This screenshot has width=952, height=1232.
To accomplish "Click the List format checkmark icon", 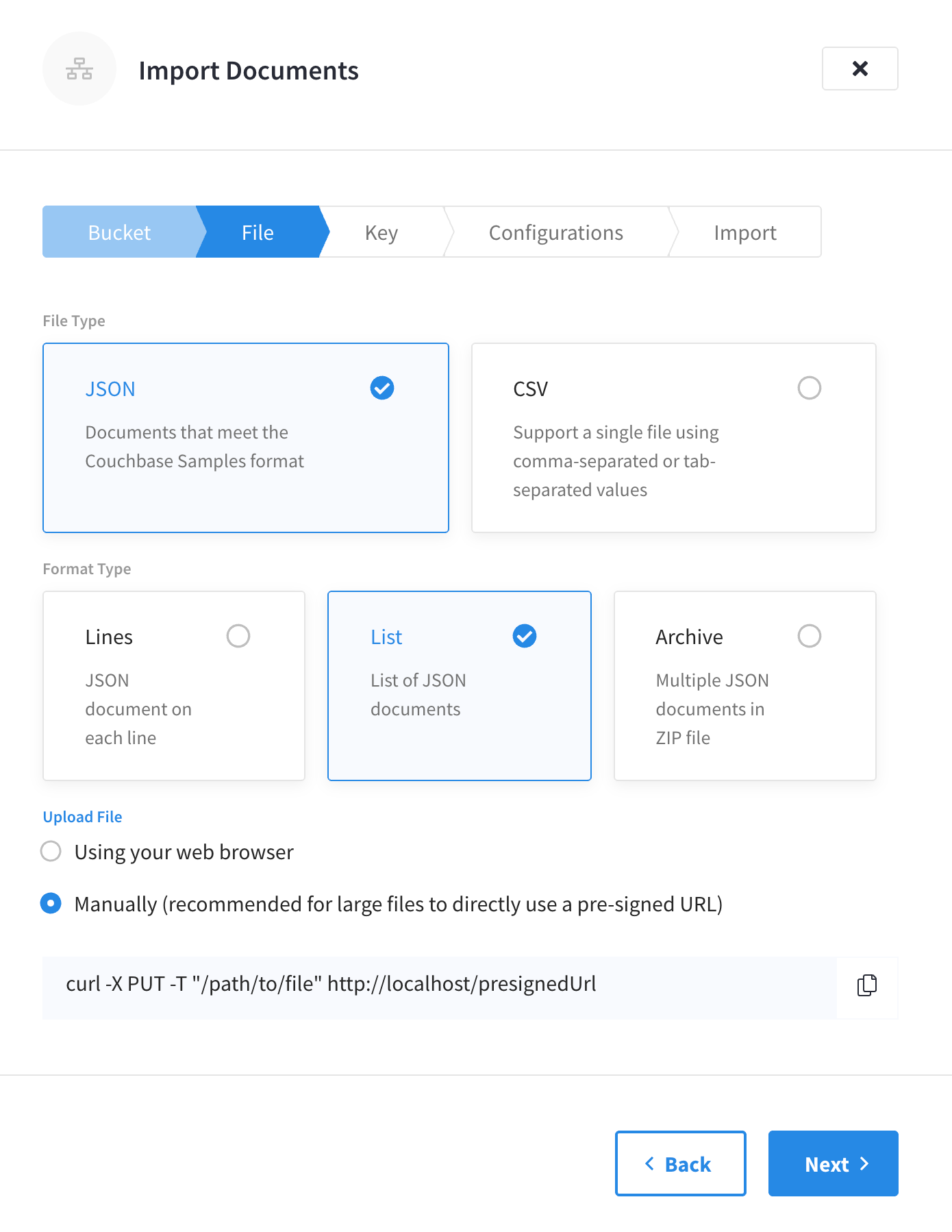I will 525,636.
